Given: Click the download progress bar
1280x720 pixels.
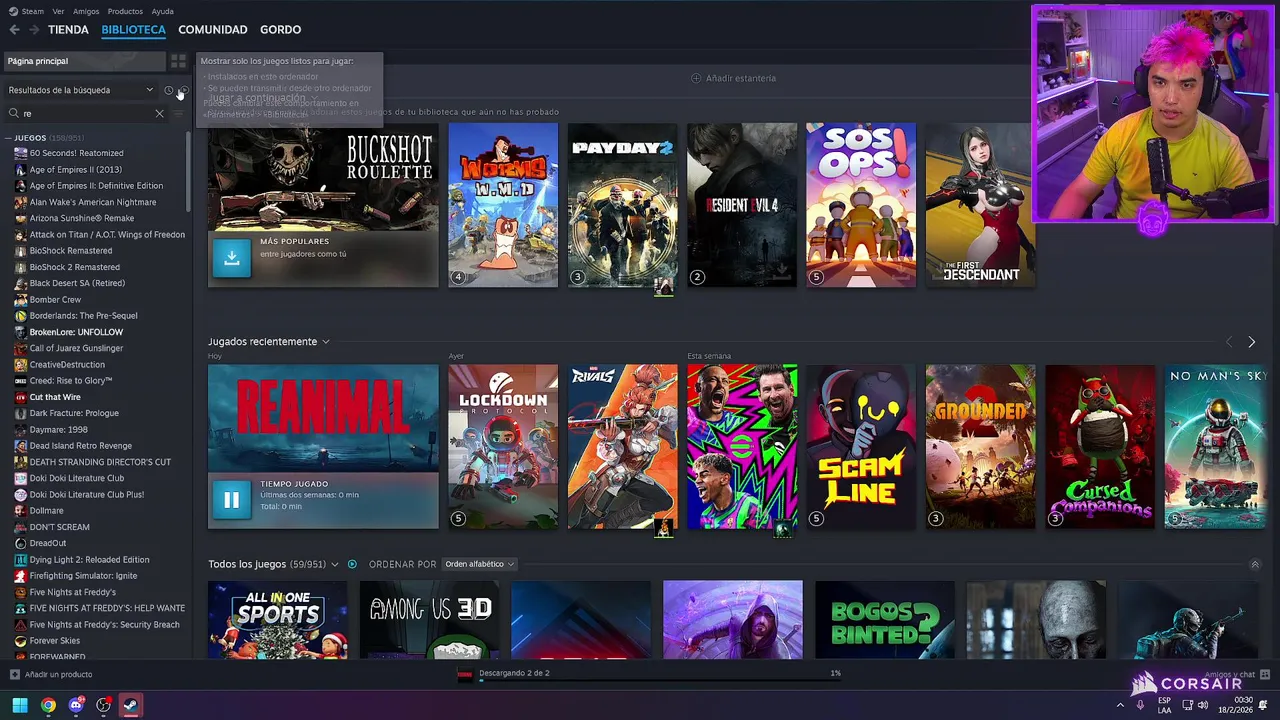Looking at the screenshot, I should [x=659, y=682].
